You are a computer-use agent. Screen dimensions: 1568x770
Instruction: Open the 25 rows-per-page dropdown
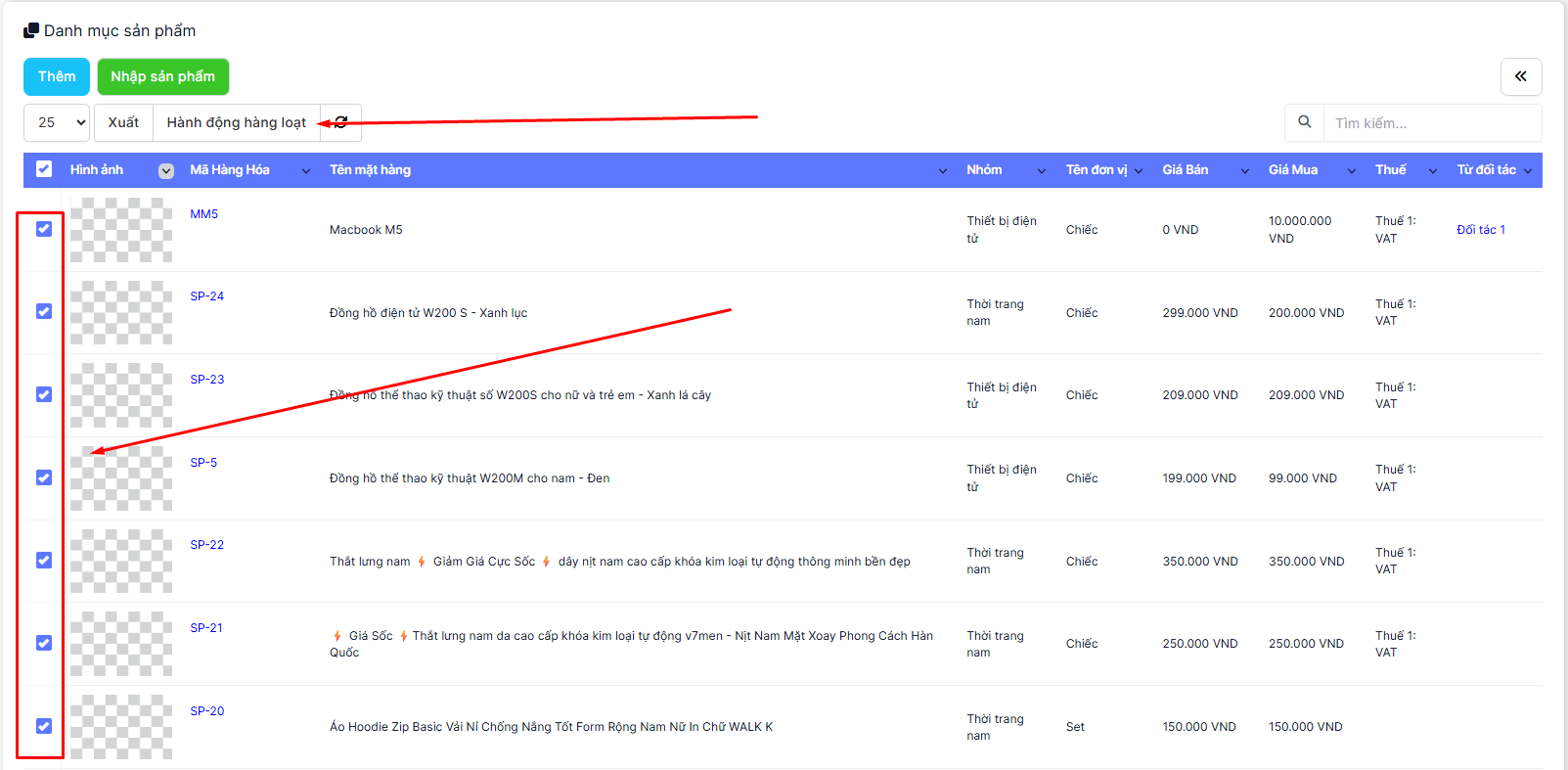(57, 122)
